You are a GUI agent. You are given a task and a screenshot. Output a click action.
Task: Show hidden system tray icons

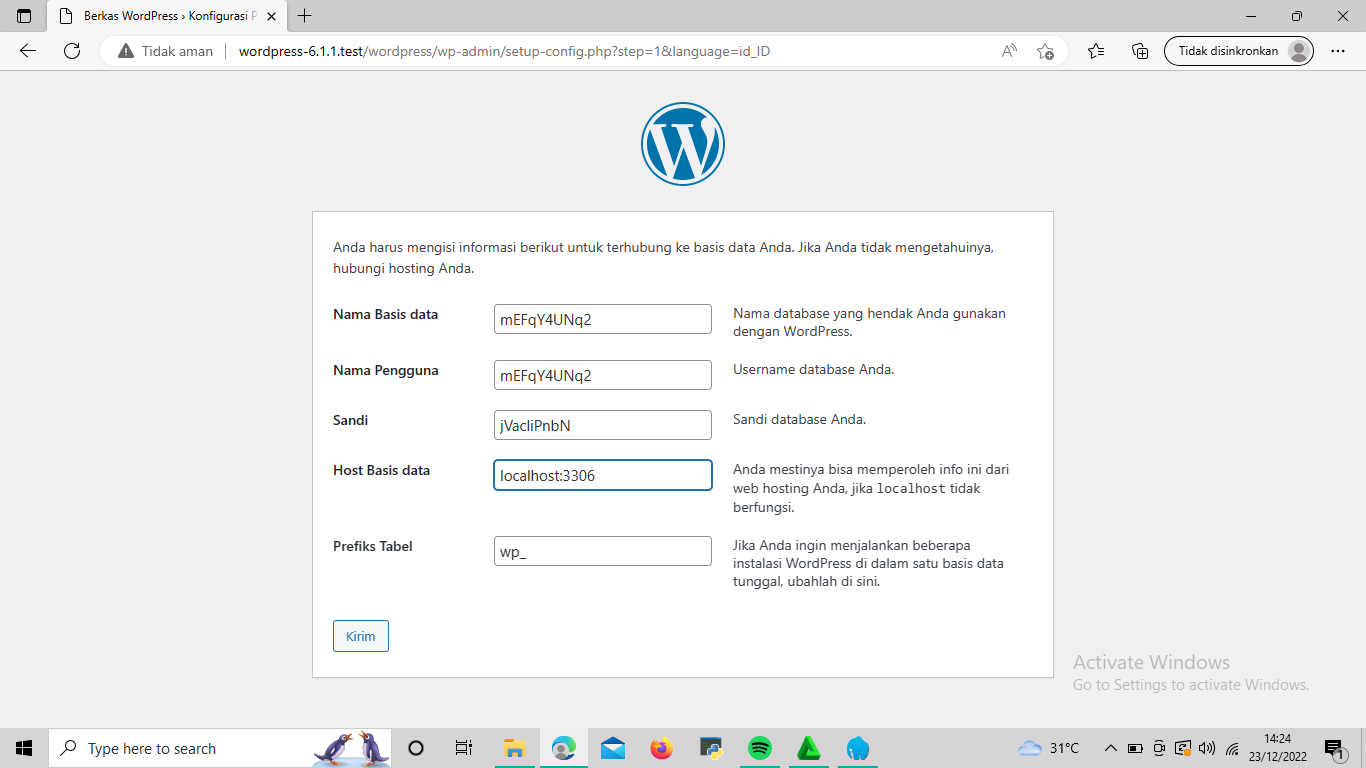(1111, 748)
